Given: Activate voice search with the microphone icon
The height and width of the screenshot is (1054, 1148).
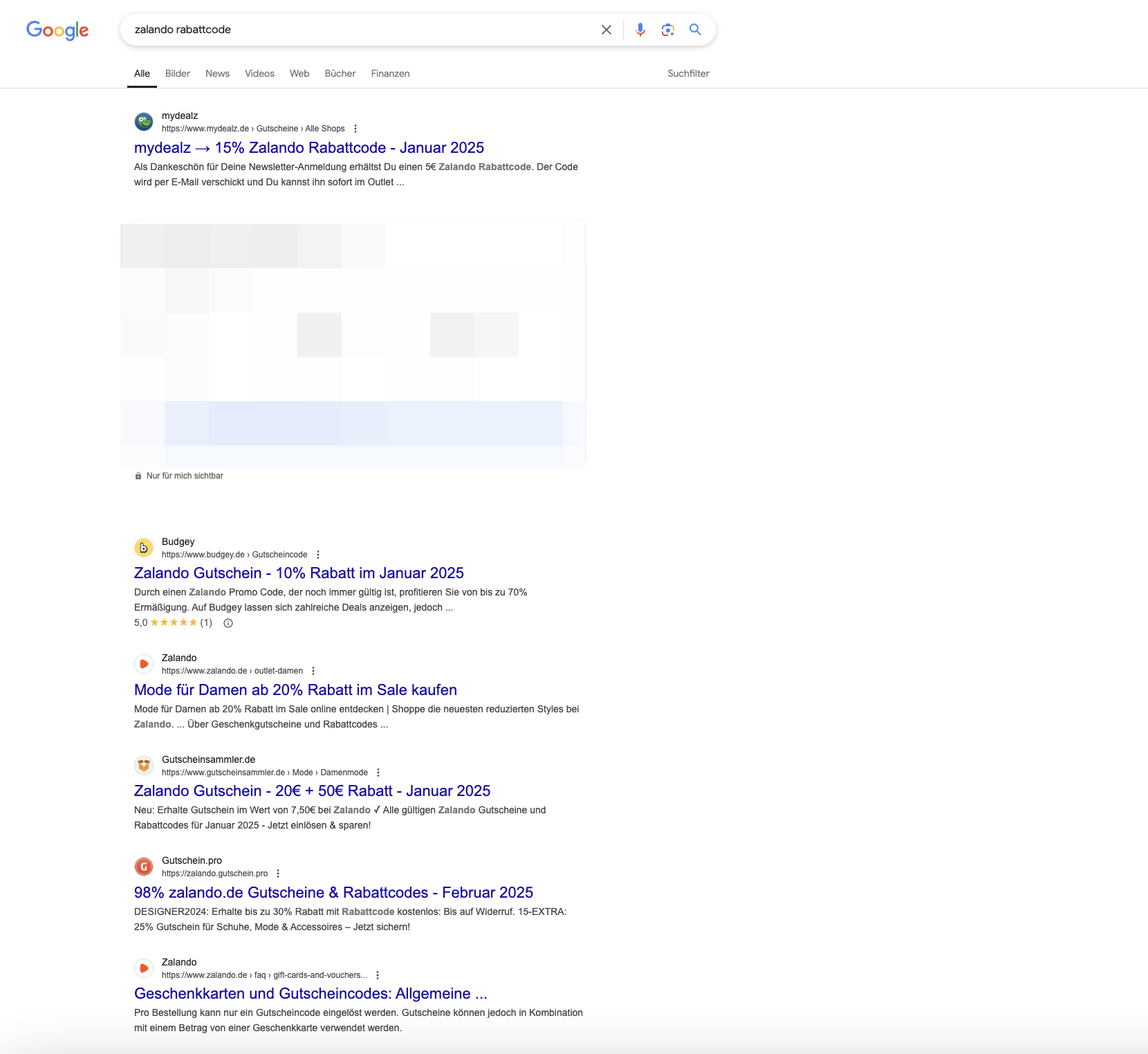Looking at the screenshot, I should (640, 30).
